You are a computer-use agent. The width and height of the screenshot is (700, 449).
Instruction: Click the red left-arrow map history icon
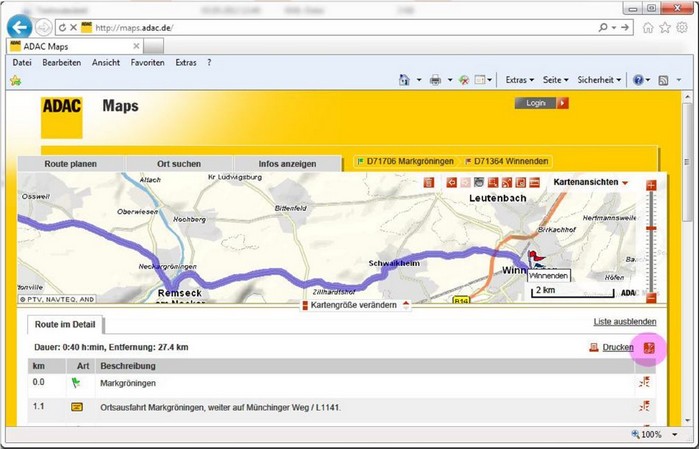point(452,182)
